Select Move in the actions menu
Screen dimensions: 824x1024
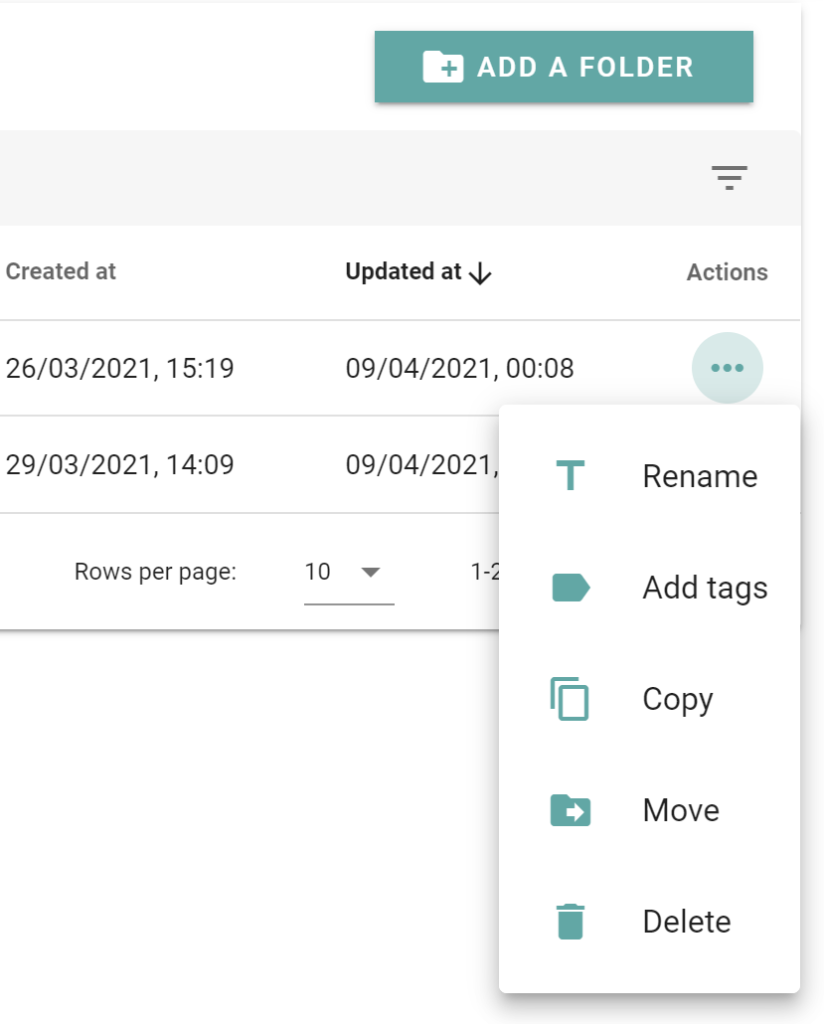point(649,810)
